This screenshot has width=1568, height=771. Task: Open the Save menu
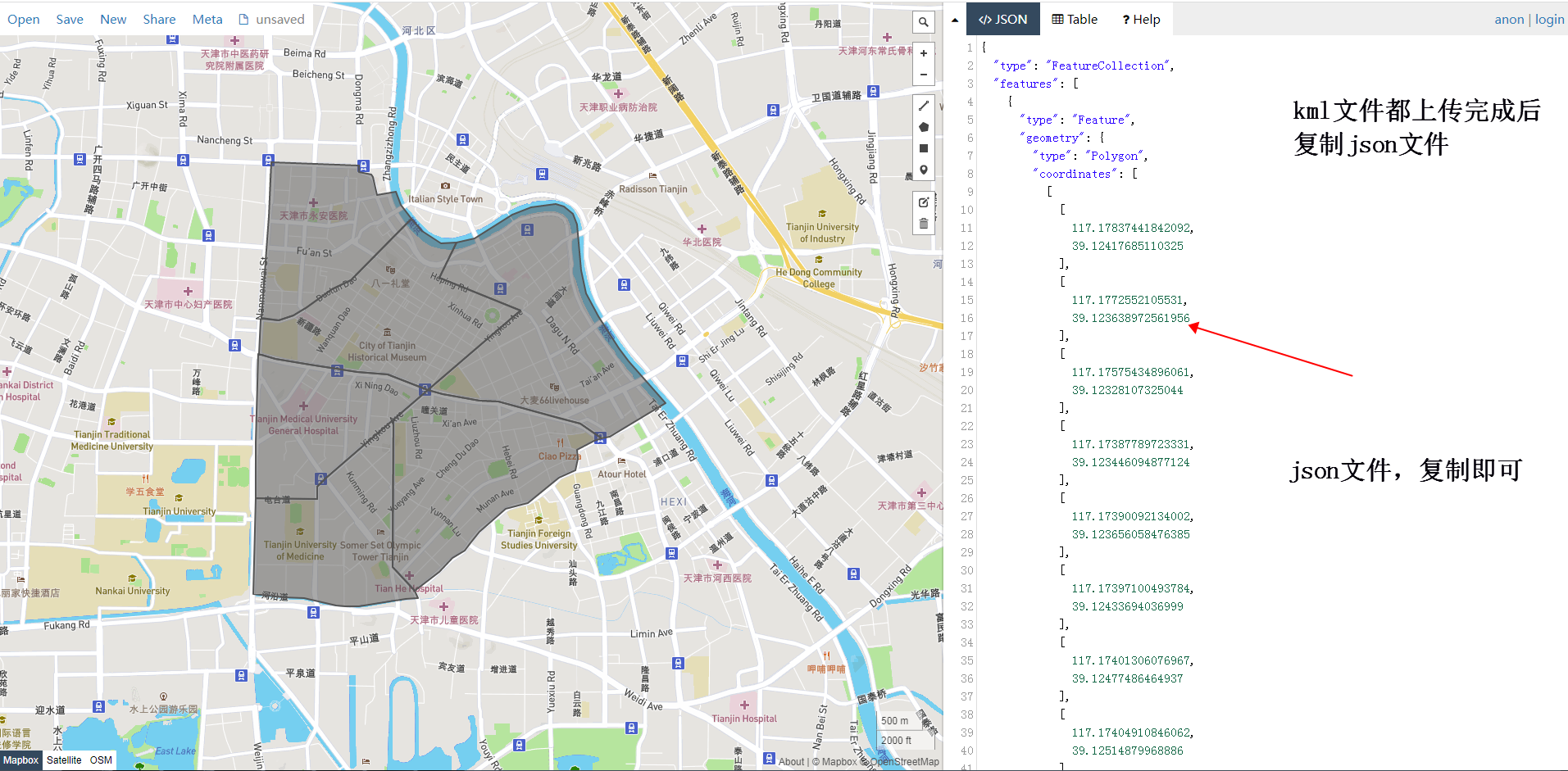70,20
